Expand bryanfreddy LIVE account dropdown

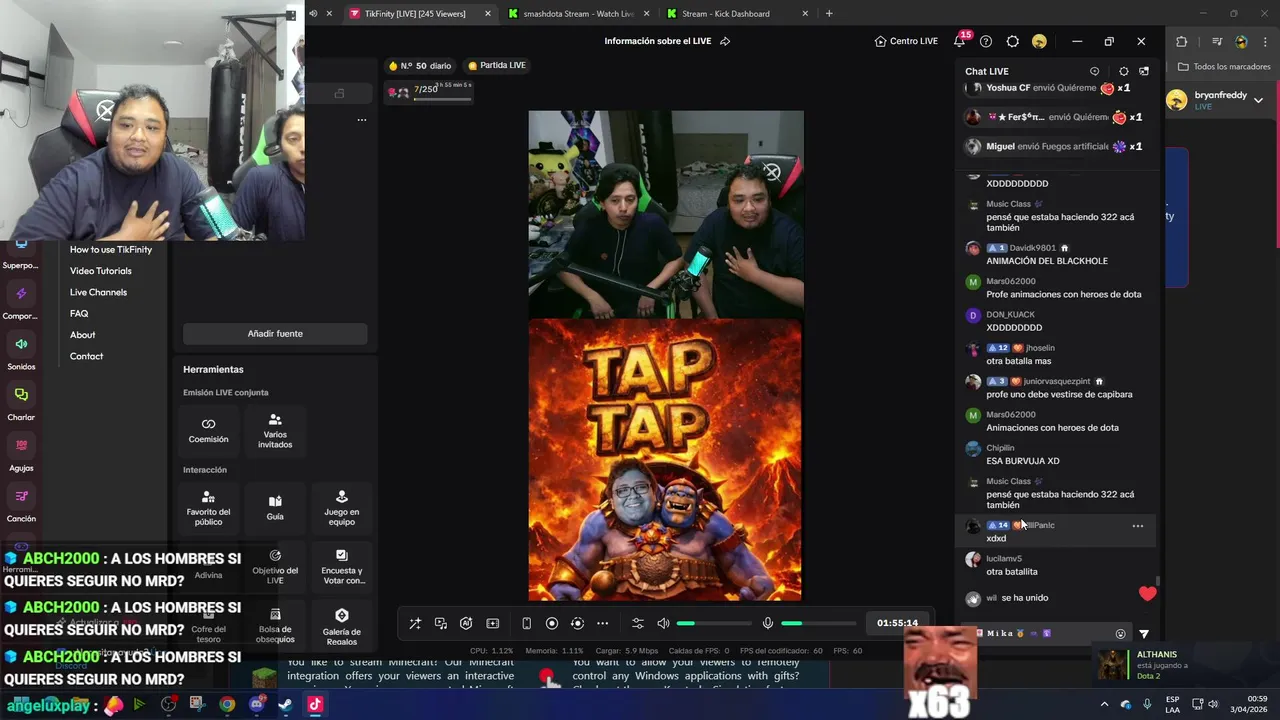(1258, 100)
